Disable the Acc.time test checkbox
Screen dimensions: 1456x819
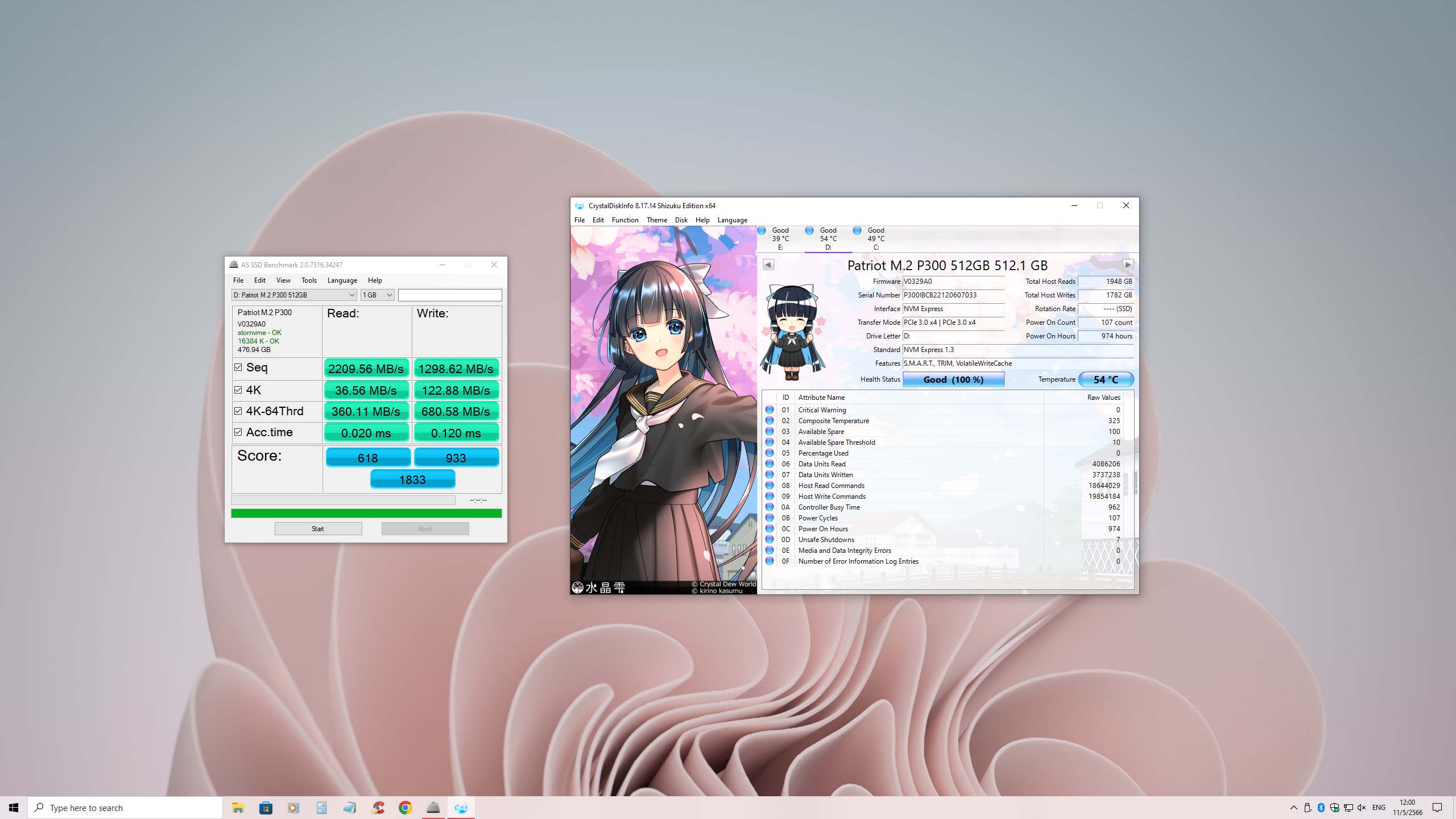pyautogui.click(x=238, y=432)
